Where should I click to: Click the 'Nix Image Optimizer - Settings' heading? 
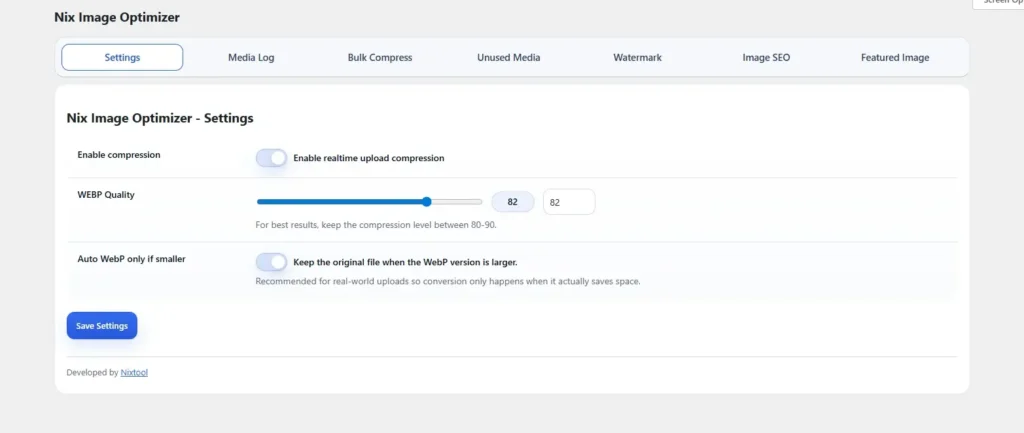pyautogui.click(x=160, y=118)
